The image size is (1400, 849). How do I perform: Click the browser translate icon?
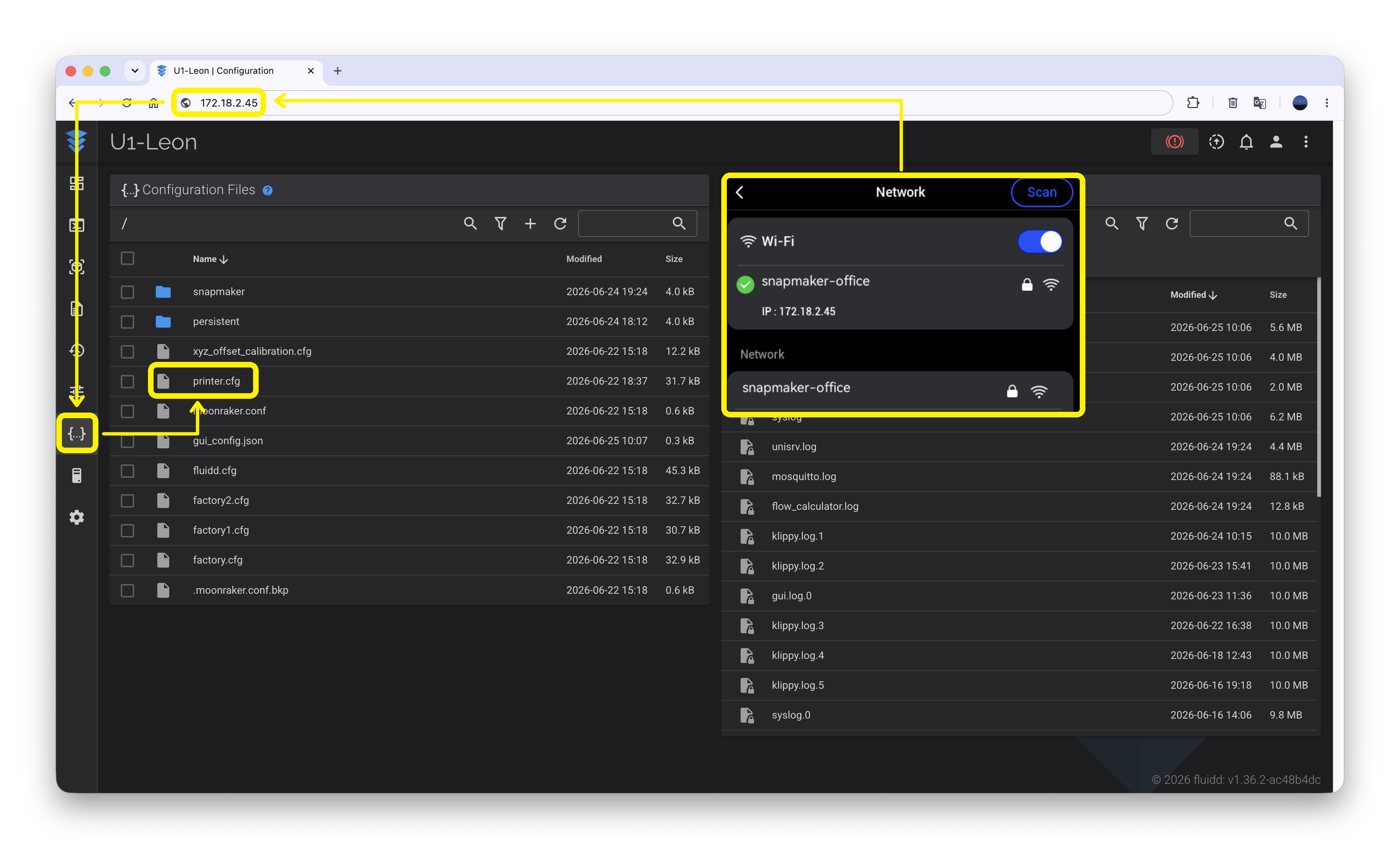[1259, 103]
